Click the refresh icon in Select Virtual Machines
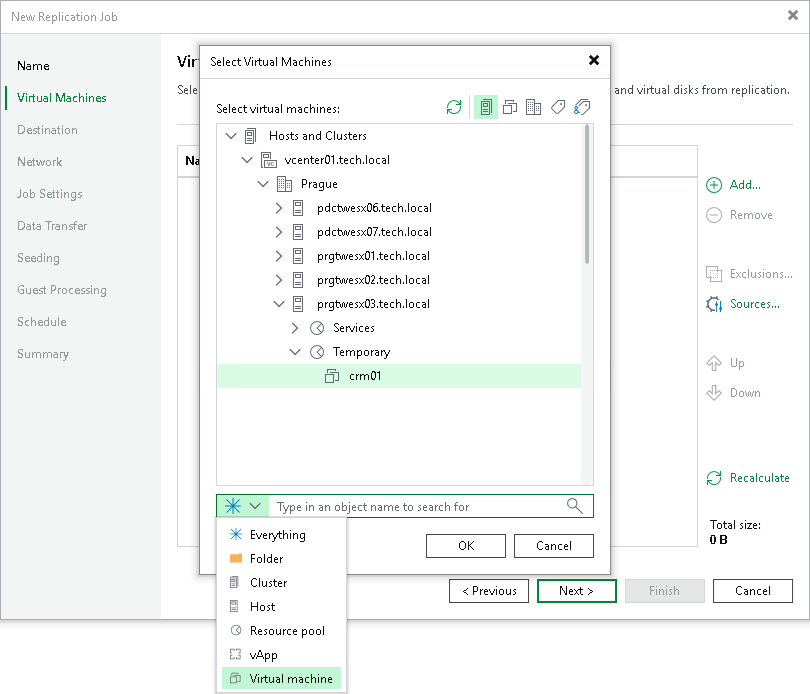This screenshot has width=810, height=694. tap(454, 107)
